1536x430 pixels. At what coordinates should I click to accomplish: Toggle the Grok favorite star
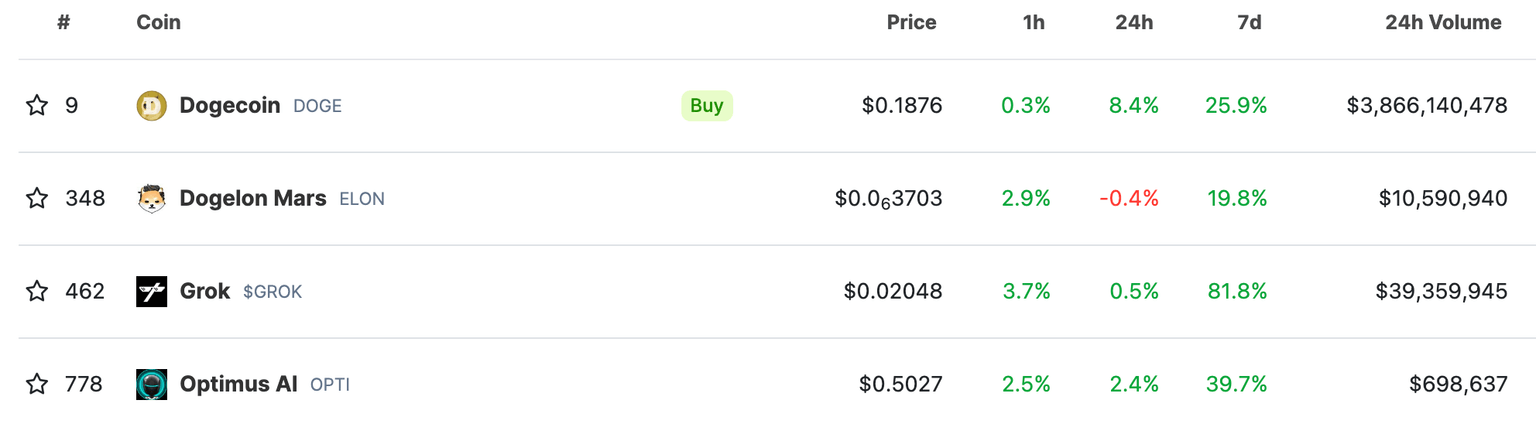click(37, 291)
